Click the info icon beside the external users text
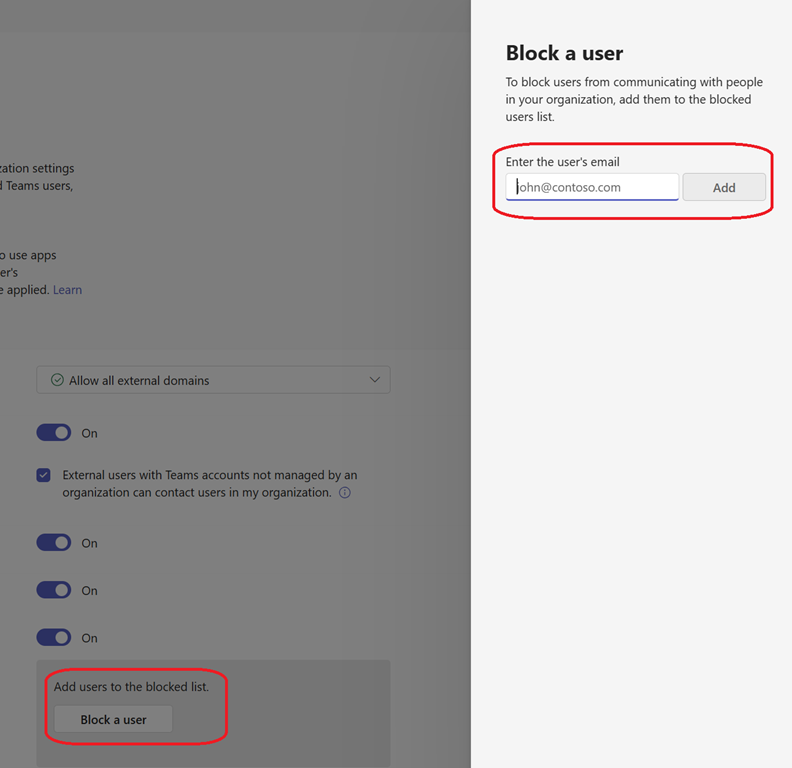 pyautogui.click(x=345, y=493)
